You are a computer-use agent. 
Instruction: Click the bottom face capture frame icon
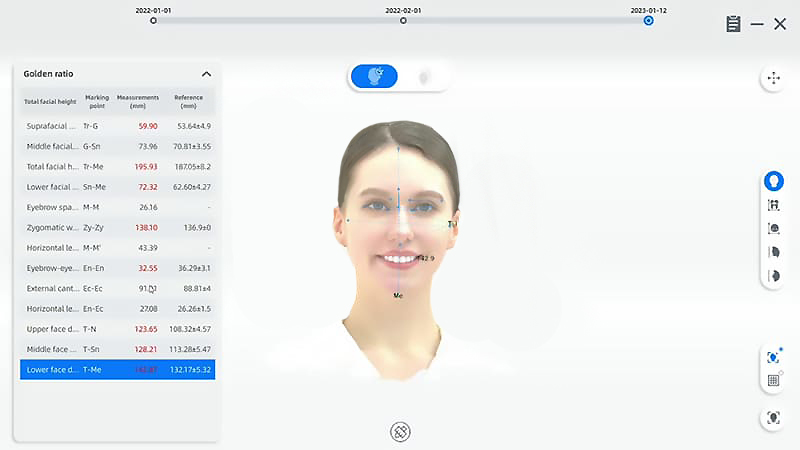pyautogui.click(x=773, y=418)
